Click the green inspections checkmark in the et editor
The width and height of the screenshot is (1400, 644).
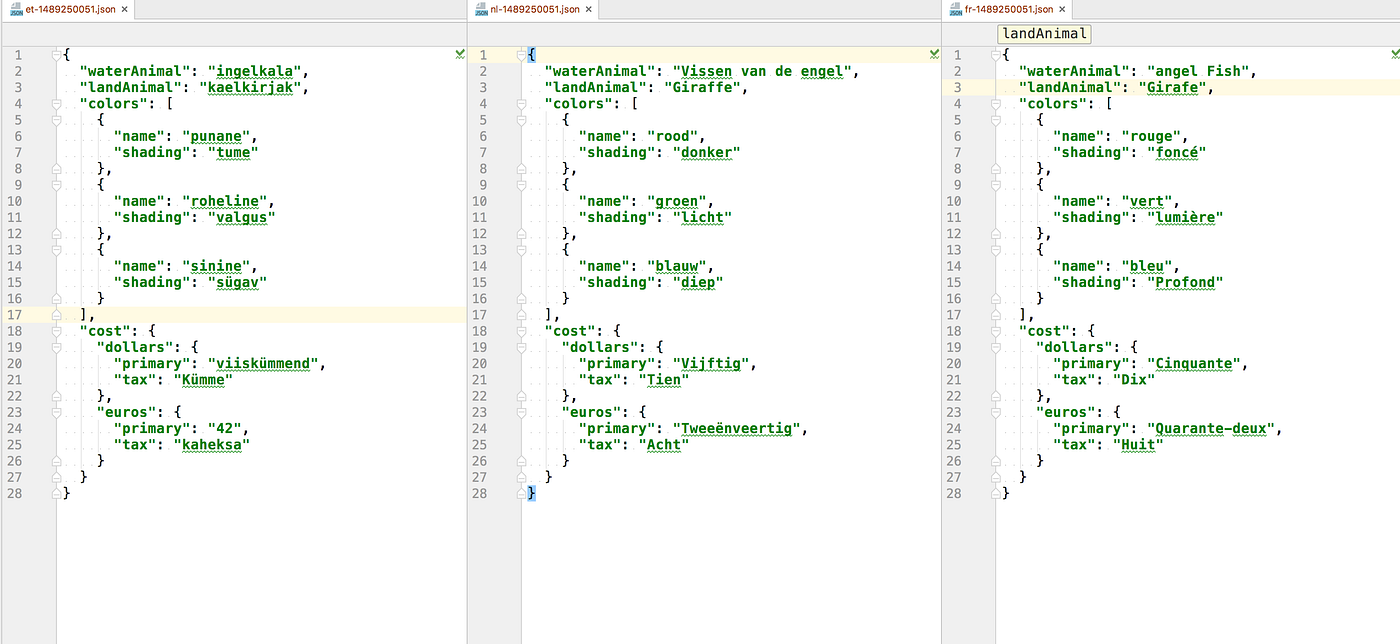pyautogui.click(x=459, y=54)
